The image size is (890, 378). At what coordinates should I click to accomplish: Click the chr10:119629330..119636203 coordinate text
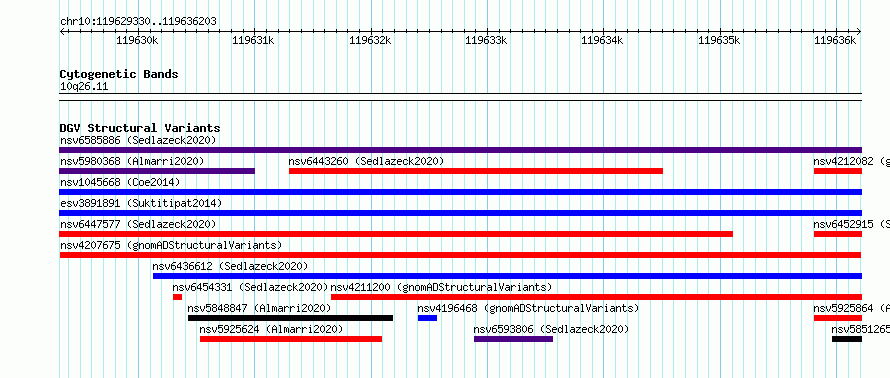tap(138, 22)
